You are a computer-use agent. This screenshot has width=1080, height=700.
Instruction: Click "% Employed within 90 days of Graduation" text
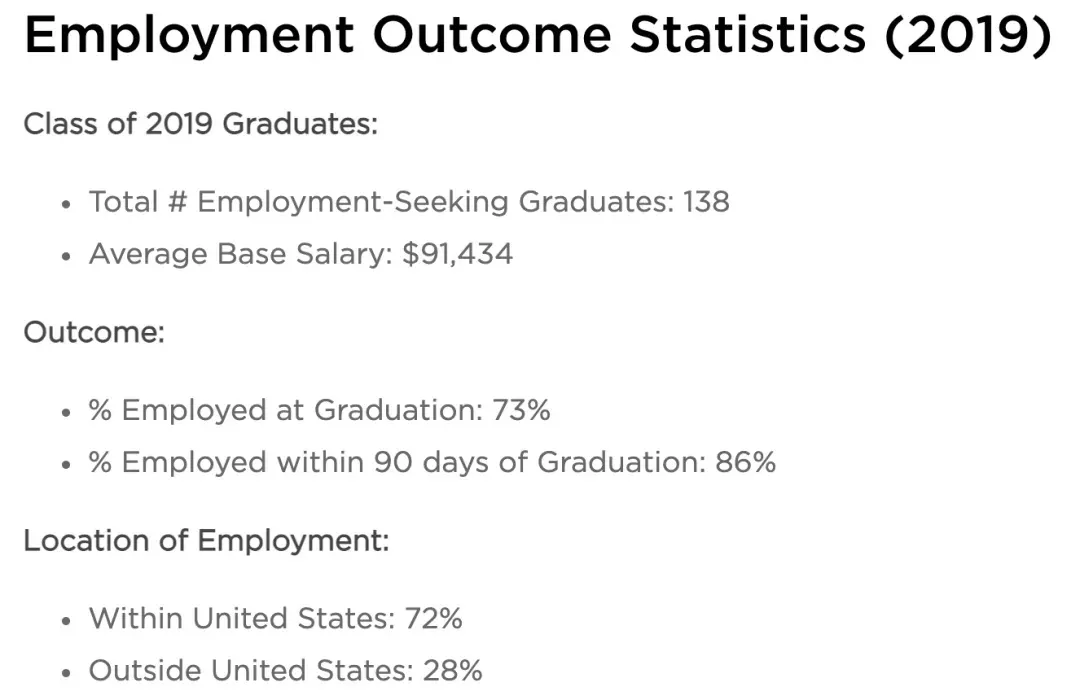(396, 462)
